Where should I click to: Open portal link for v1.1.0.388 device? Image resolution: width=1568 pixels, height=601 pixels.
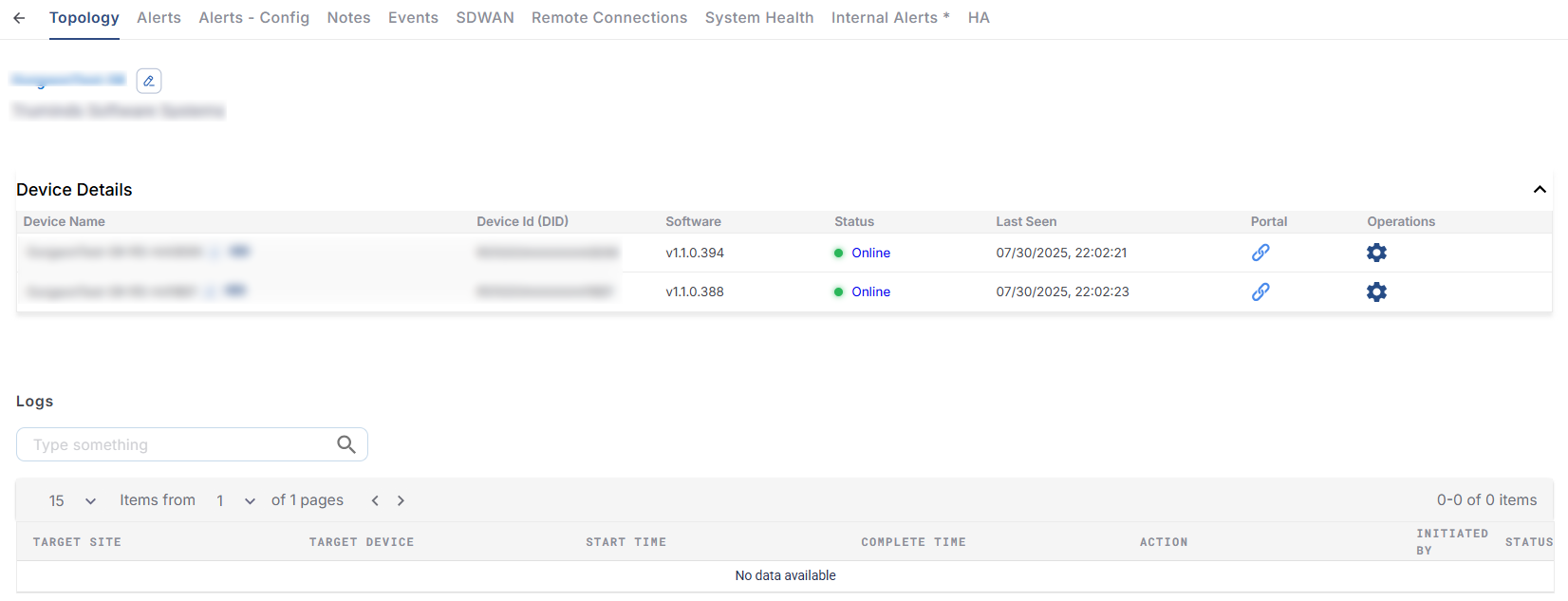click(1260, 291)
